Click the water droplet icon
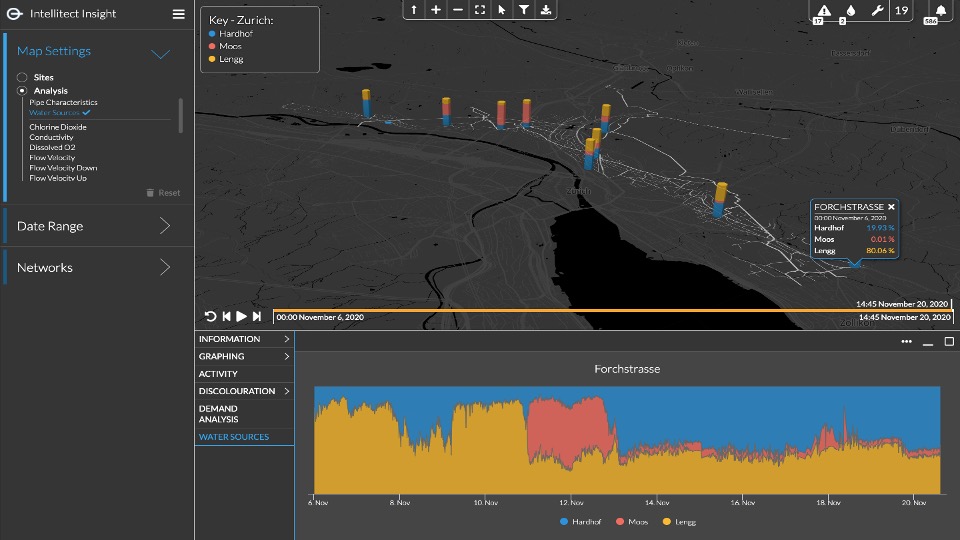960x540 pixels. click(849, 11)
